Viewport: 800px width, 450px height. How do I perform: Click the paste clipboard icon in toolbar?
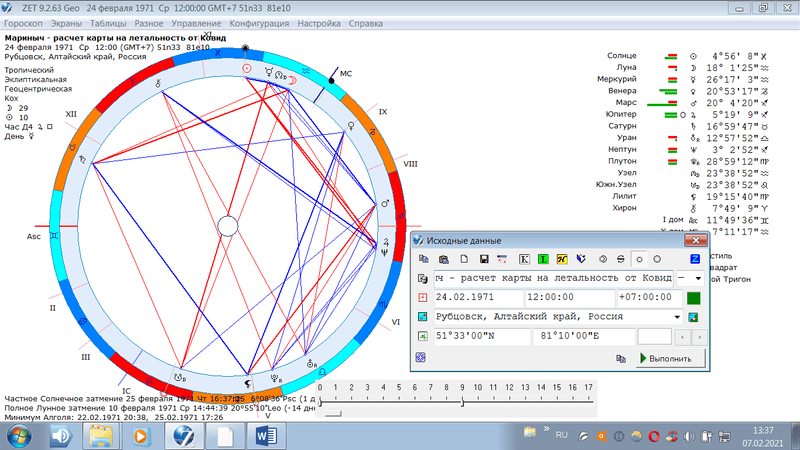tap(443, 259)
